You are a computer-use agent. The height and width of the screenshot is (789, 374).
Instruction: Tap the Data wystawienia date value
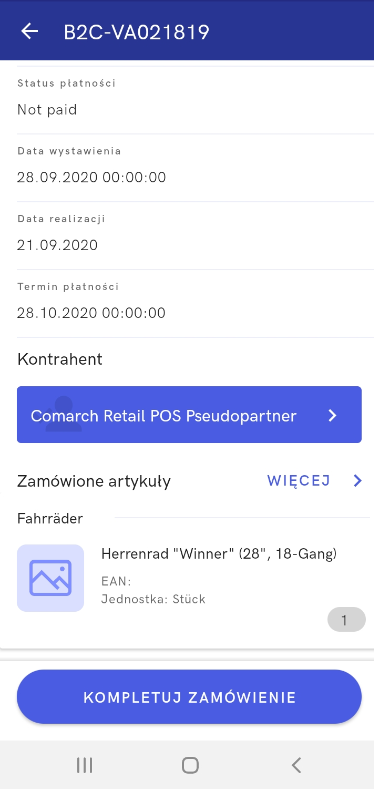click(x=92, y=177)
